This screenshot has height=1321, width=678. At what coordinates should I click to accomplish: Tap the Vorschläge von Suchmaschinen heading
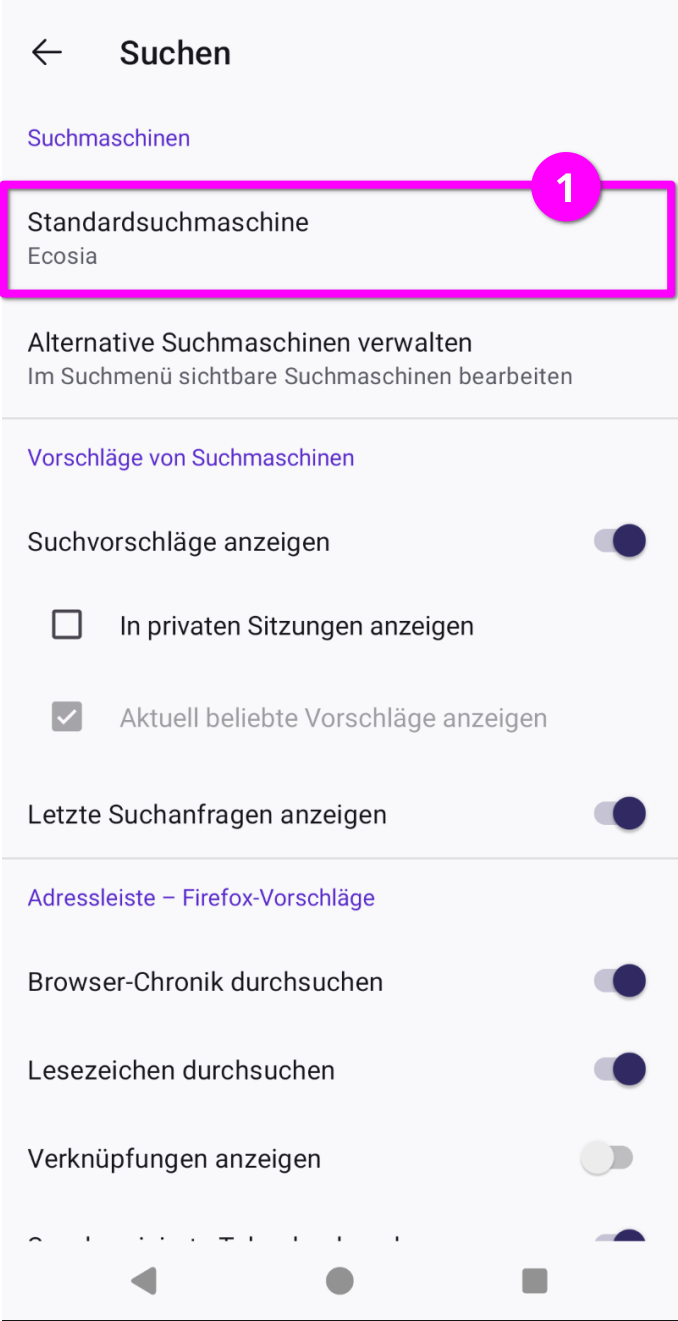click(191, 457)
